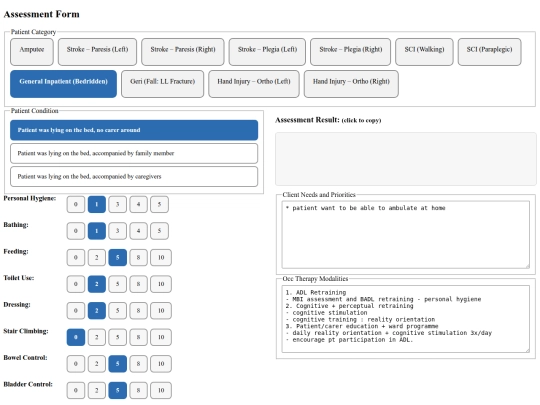The height and width of the screenshot is (405, 540).
Task: Set Toilet Use score to 0
Action: [x=76, y=284]
